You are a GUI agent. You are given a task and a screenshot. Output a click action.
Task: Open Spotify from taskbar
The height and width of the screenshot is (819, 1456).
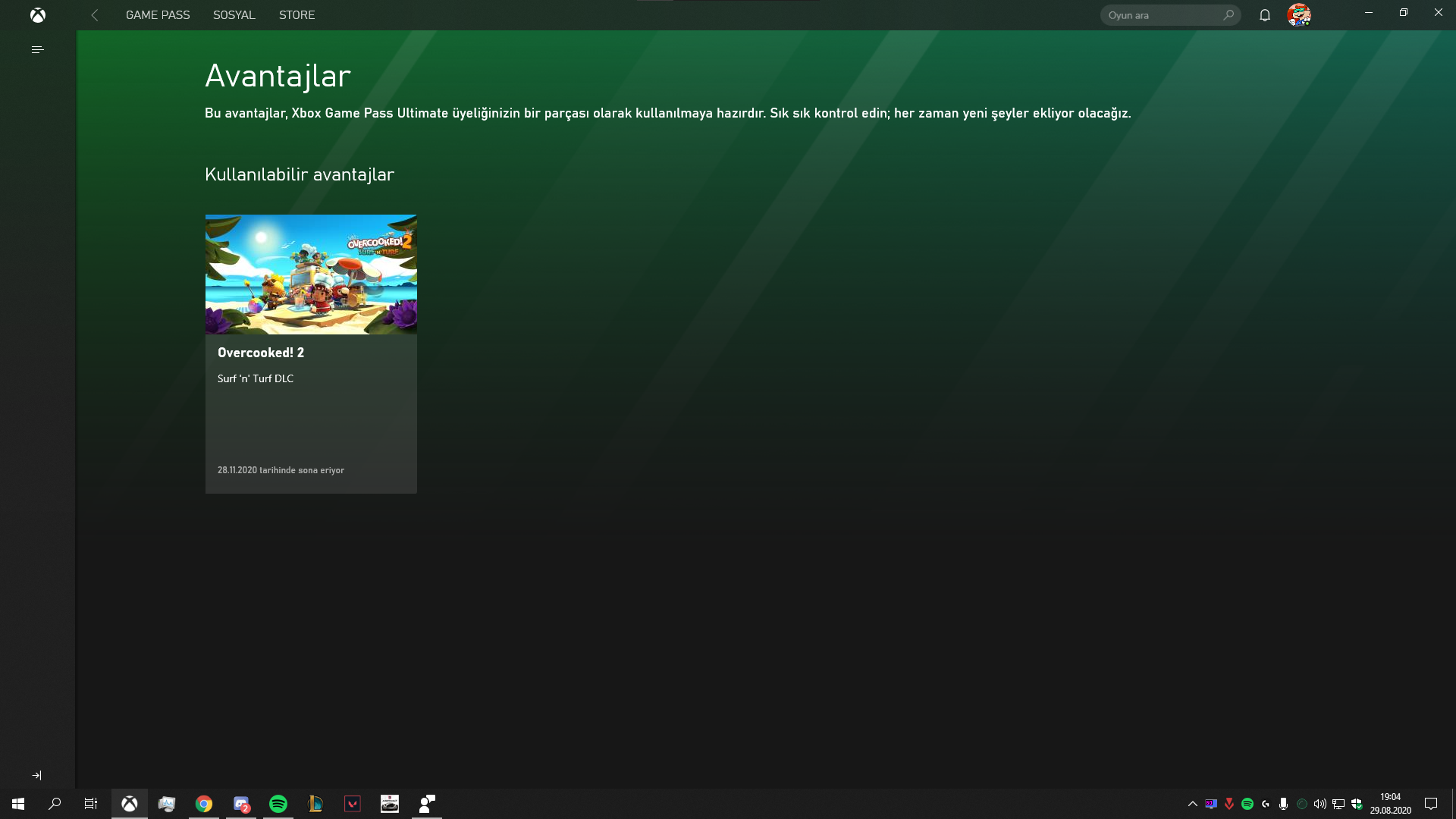pyautogui.click(x=278, y=804)
